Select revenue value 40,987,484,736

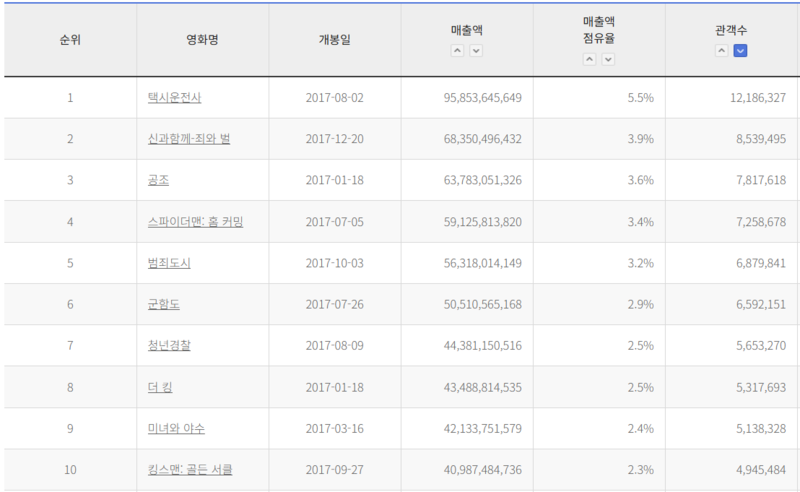[x=483, y=470]
